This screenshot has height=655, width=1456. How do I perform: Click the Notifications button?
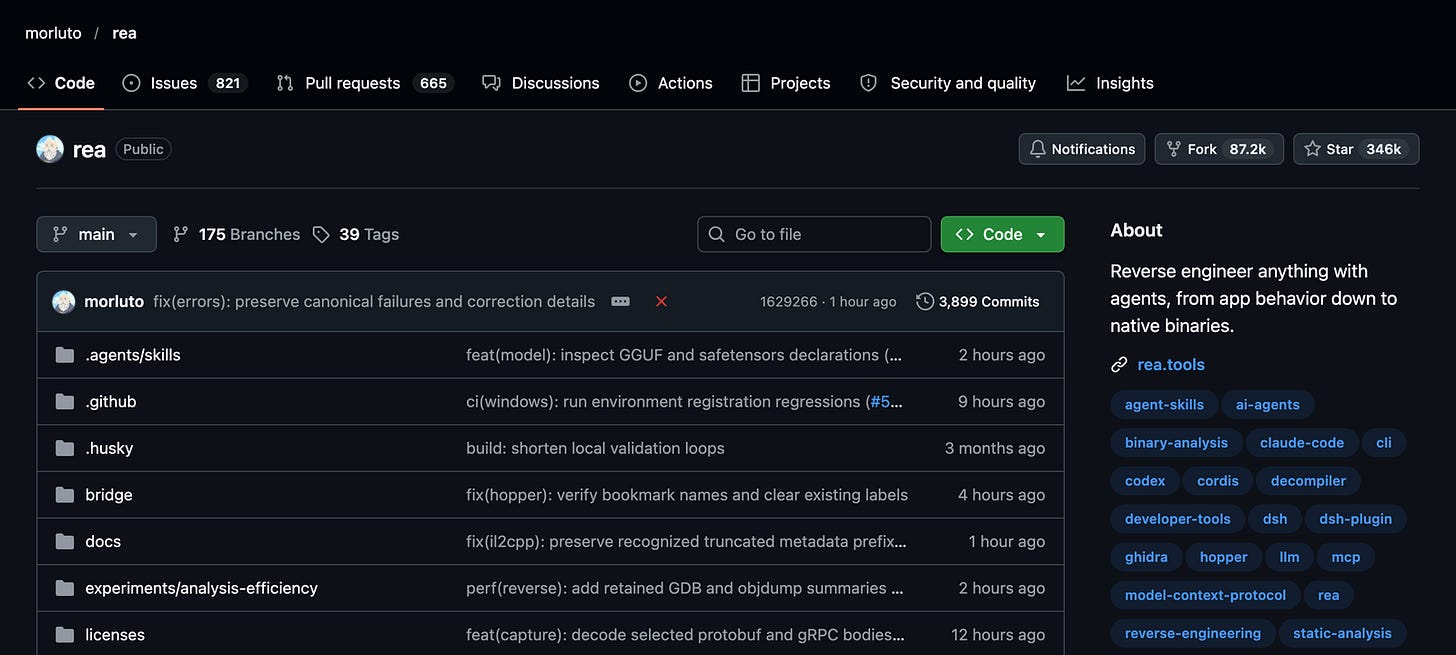pyautogui.click(x=1082, y=149)
